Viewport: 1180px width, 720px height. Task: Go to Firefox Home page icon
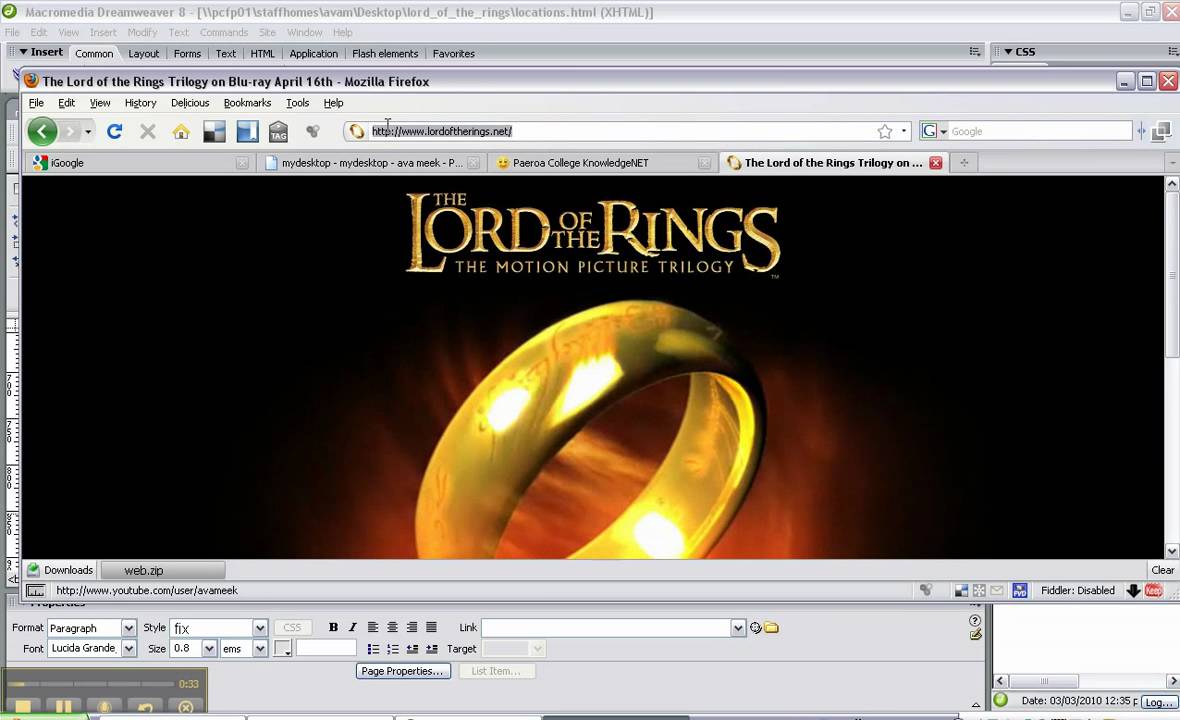pyautogui.click(x=181, y=132)
